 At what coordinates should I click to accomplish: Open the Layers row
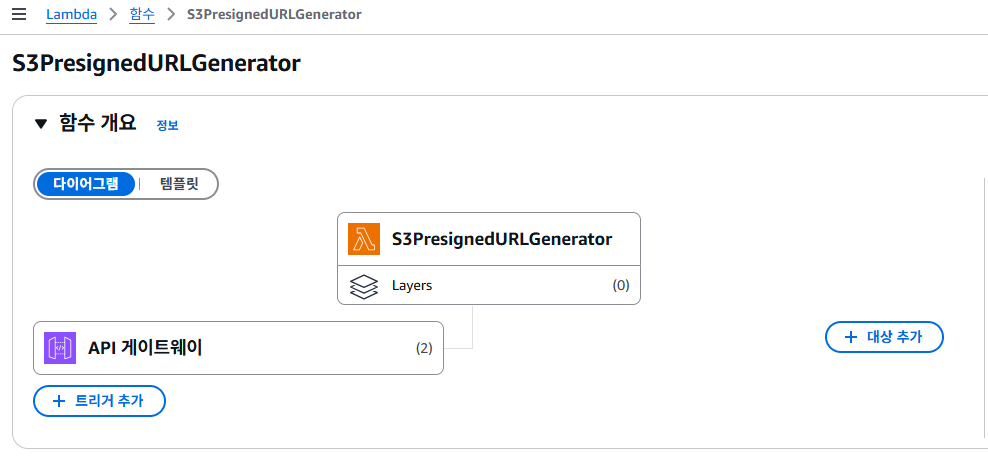coord(489,285)
